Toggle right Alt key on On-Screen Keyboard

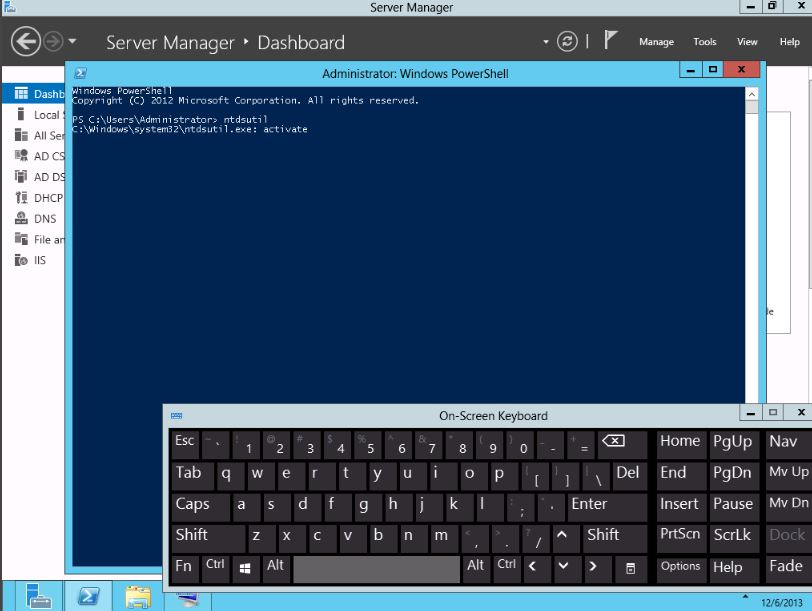(475, 569)
